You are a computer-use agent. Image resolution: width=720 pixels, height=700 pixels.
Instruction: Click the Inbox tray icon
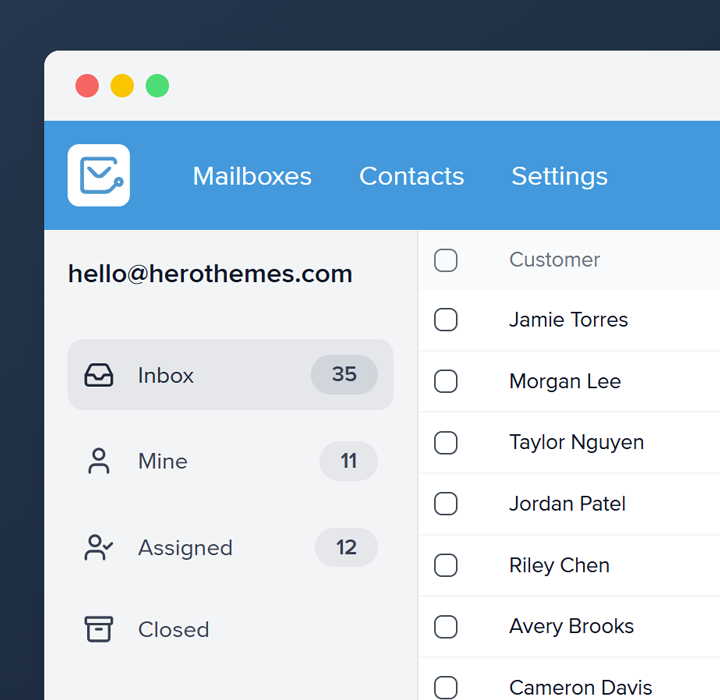99,375
